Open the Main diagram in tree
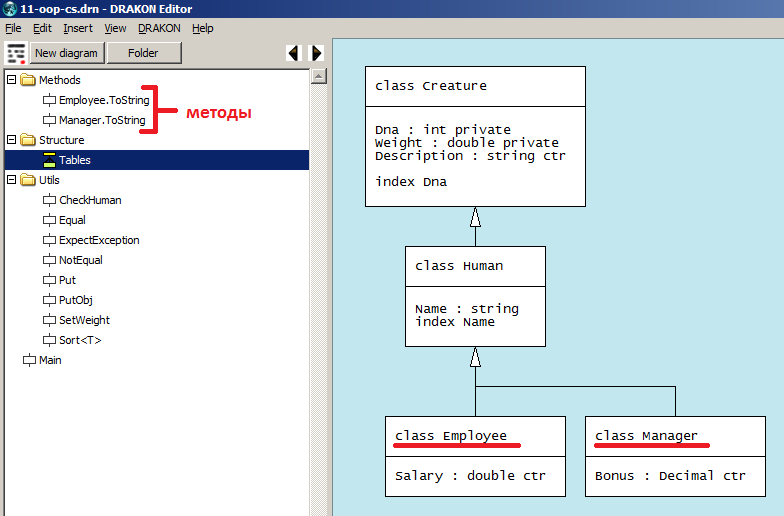The image size is (784, 516). (49, 360)
